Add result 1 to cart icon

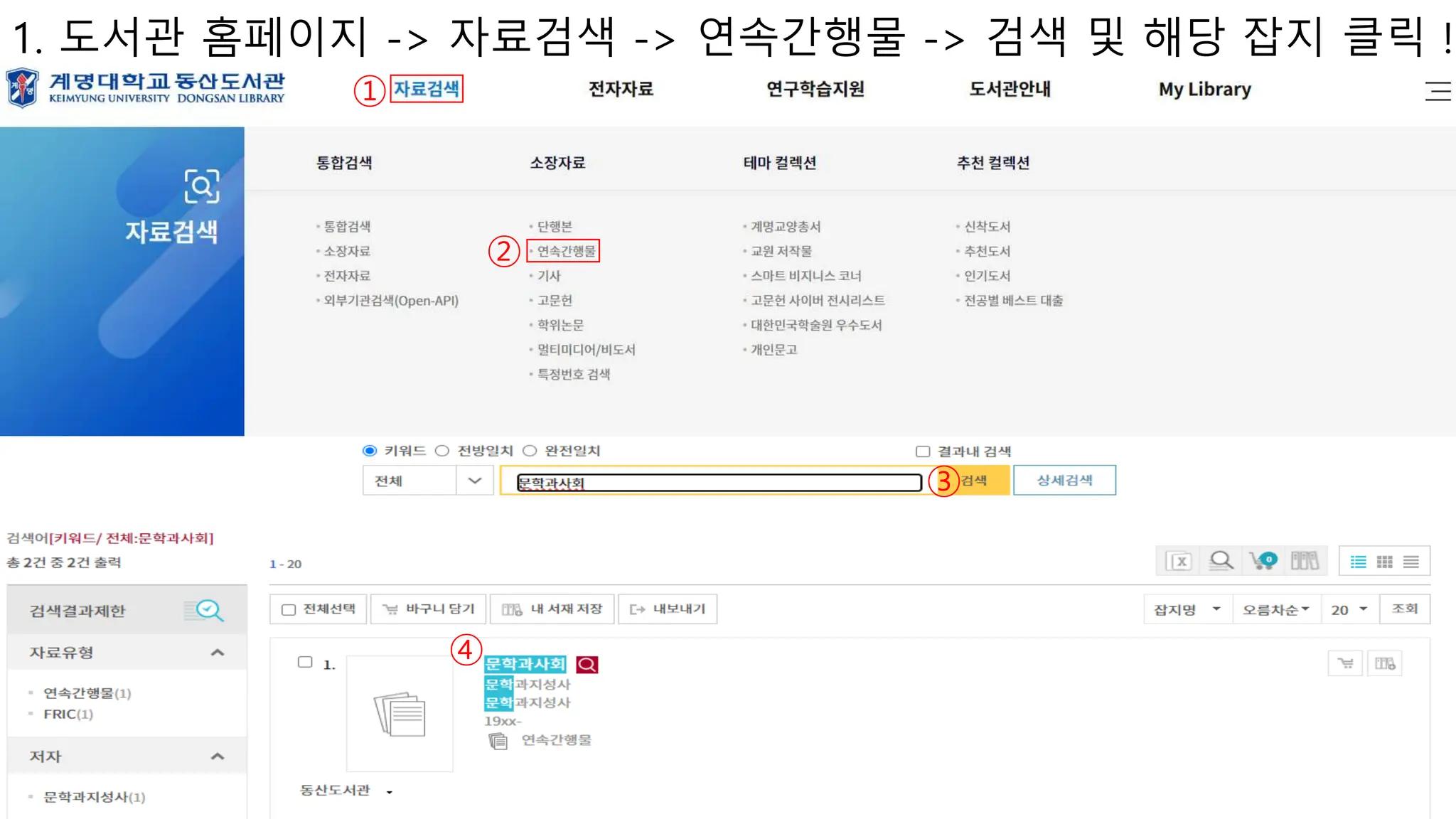tap(1345, 664)
